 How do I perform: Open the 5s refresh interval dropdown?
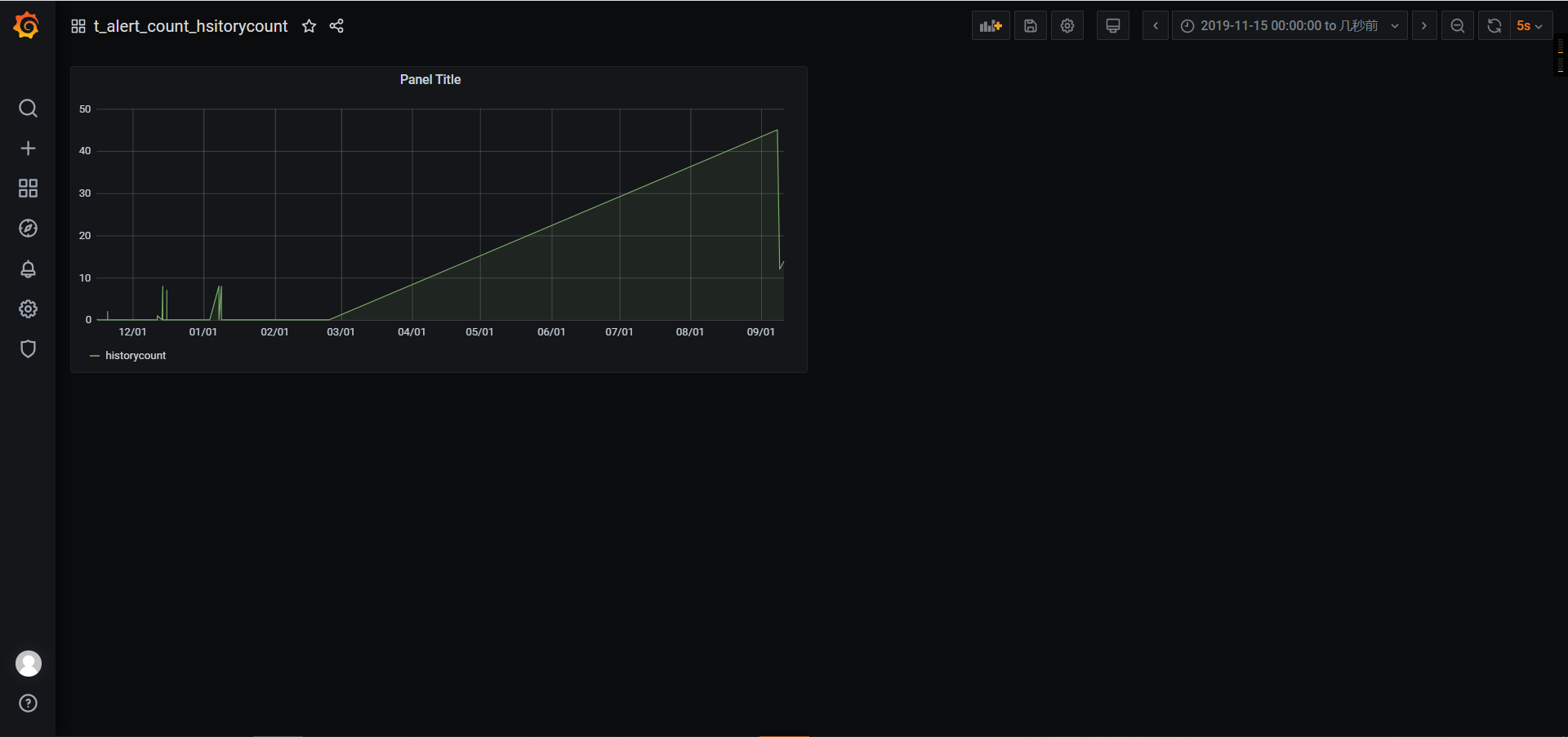(1530, 25)
